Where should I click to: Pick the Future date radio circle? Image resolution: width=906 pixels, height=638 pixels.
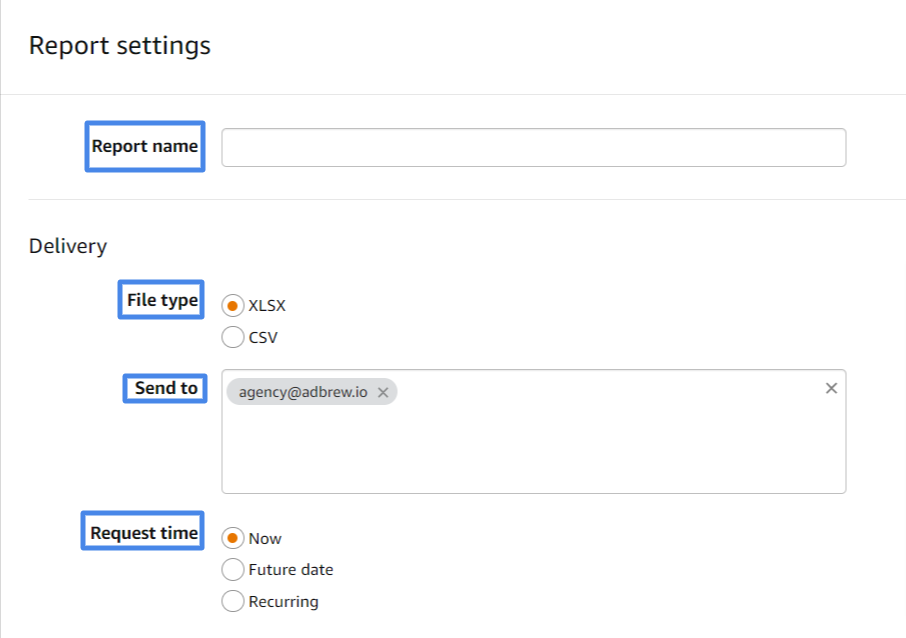(x=232, y=569)
